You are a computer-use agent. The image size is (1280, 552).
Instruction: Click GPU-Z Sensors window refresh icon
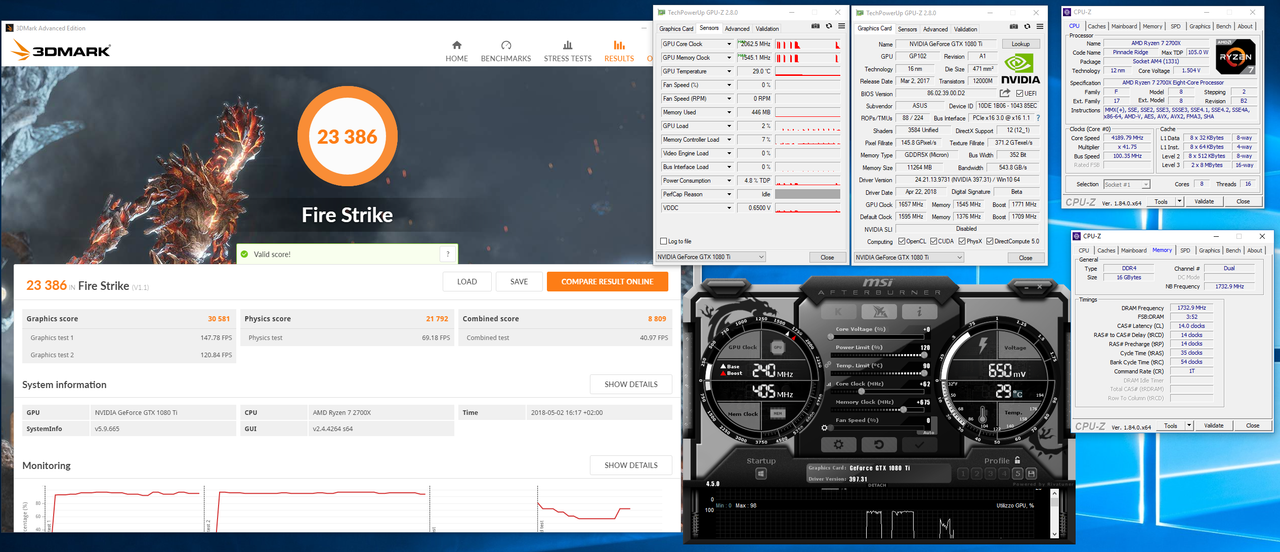point(829,26)
